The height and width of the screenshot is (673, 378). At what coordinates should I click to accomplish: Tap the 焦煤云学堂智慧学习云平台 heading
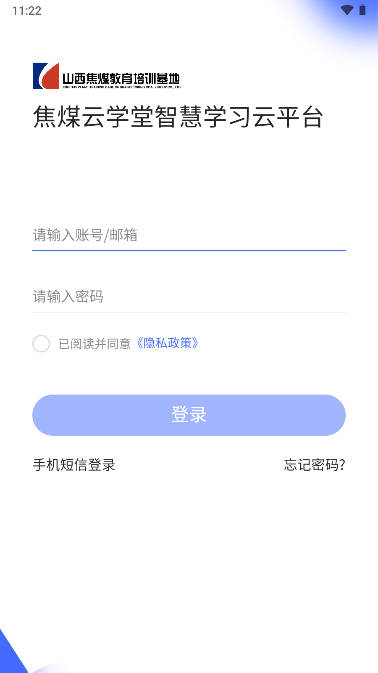(x=178, y=117)
